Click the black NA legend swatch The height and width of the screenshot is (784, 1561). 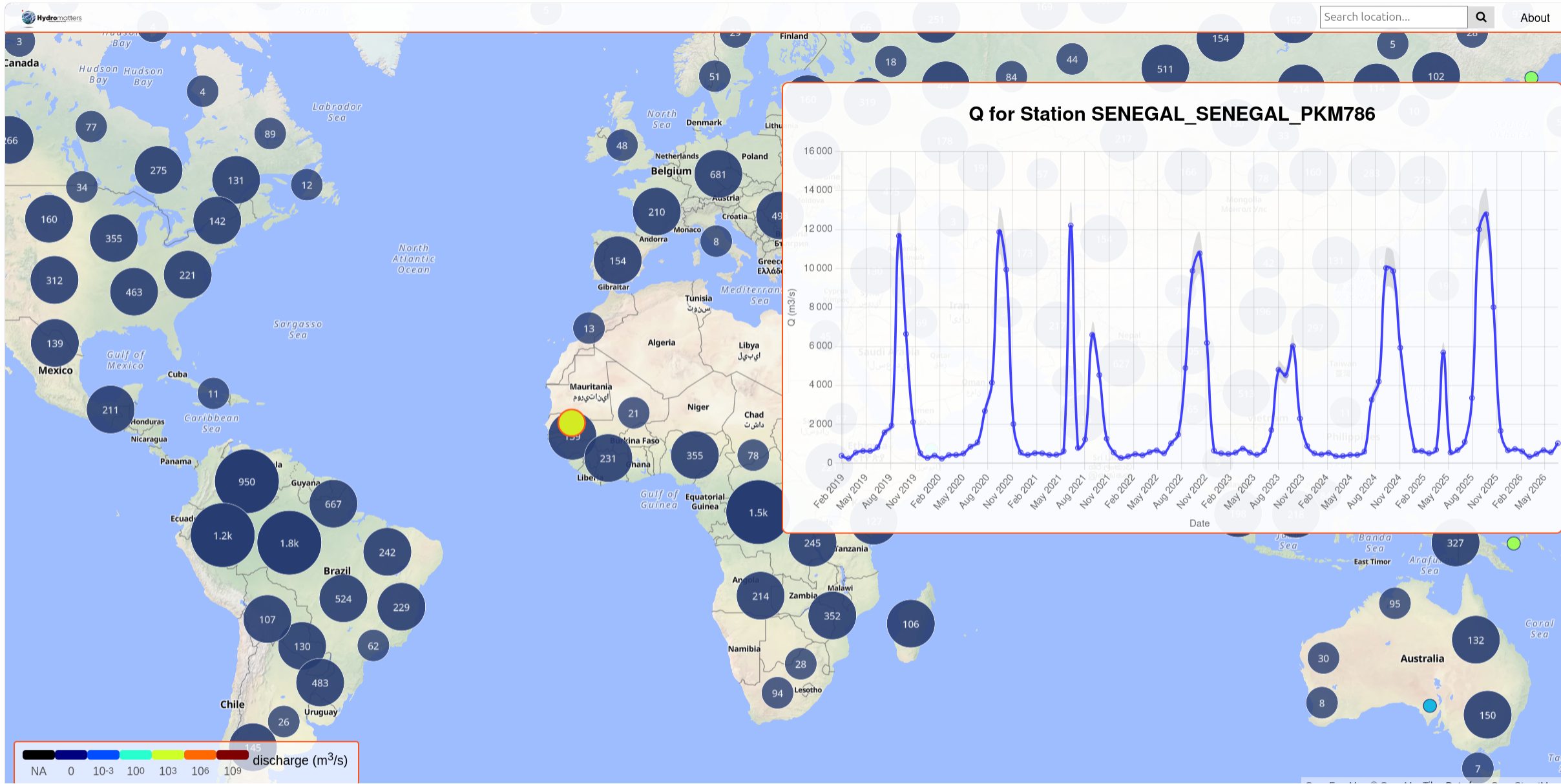tap(39, 754)
